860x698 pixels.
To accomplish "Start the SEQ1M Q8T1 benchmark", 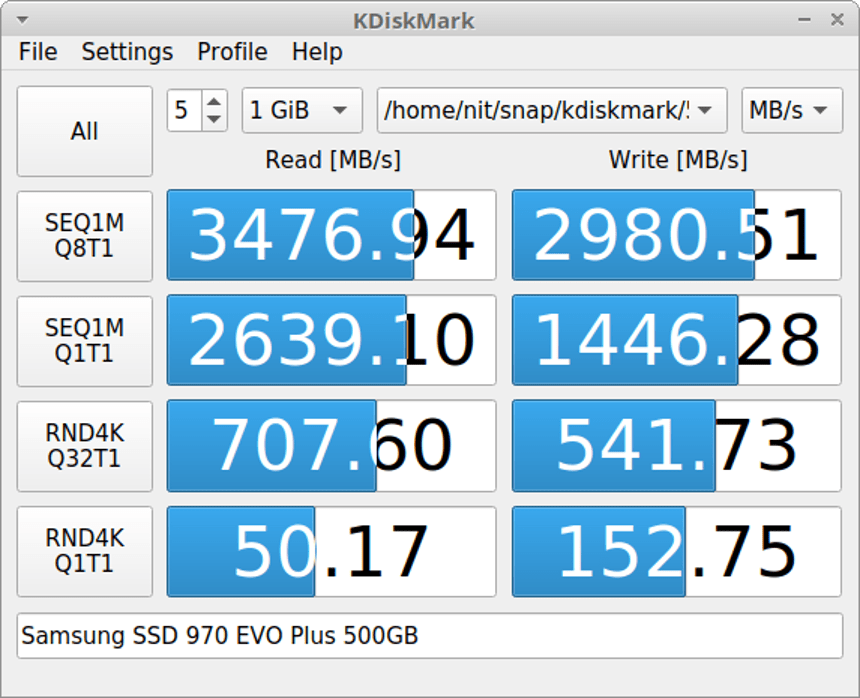I will pyautogui.click(x=84, y=235).
